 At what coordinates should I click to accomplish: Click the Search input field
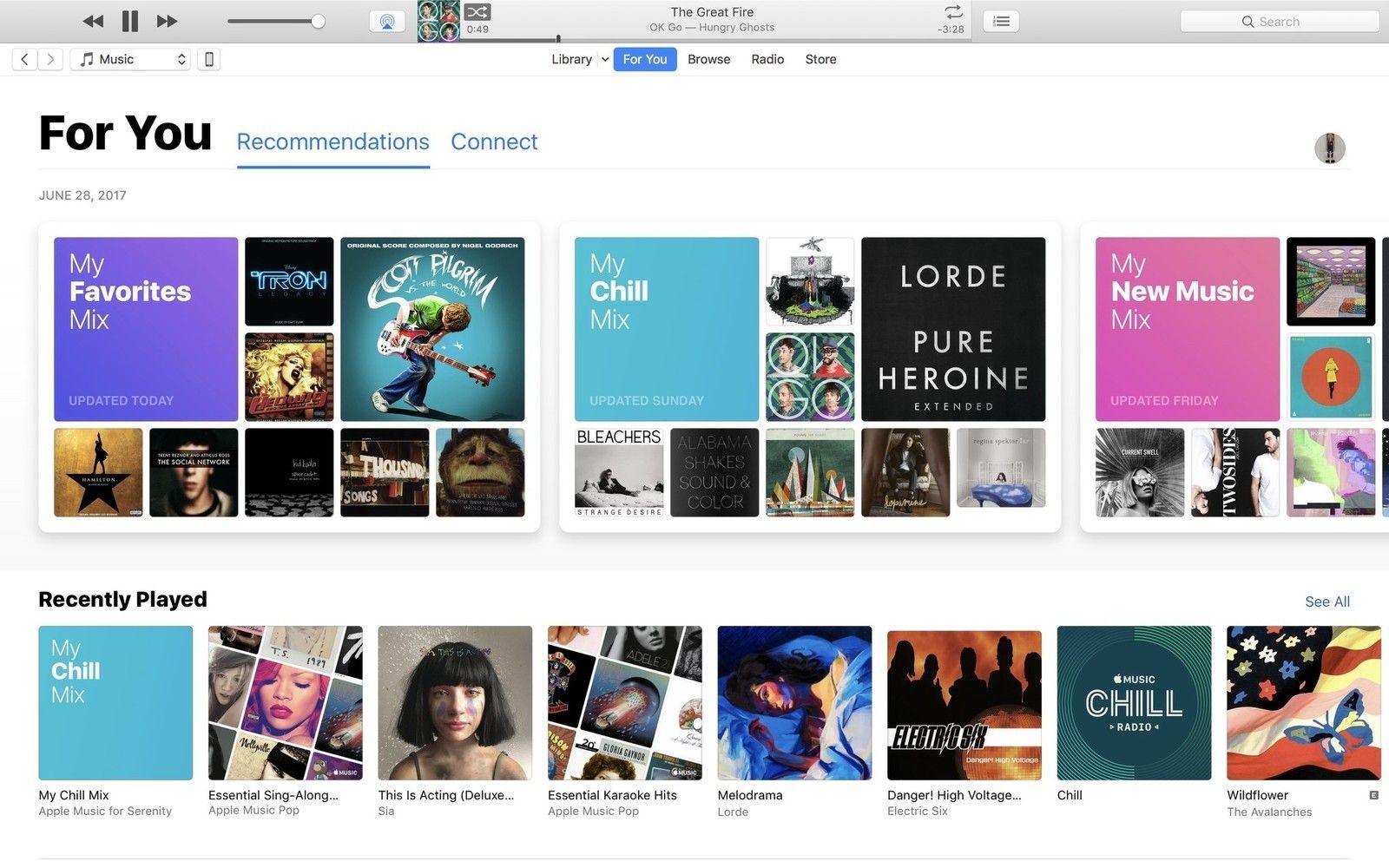coord(1279,22)
